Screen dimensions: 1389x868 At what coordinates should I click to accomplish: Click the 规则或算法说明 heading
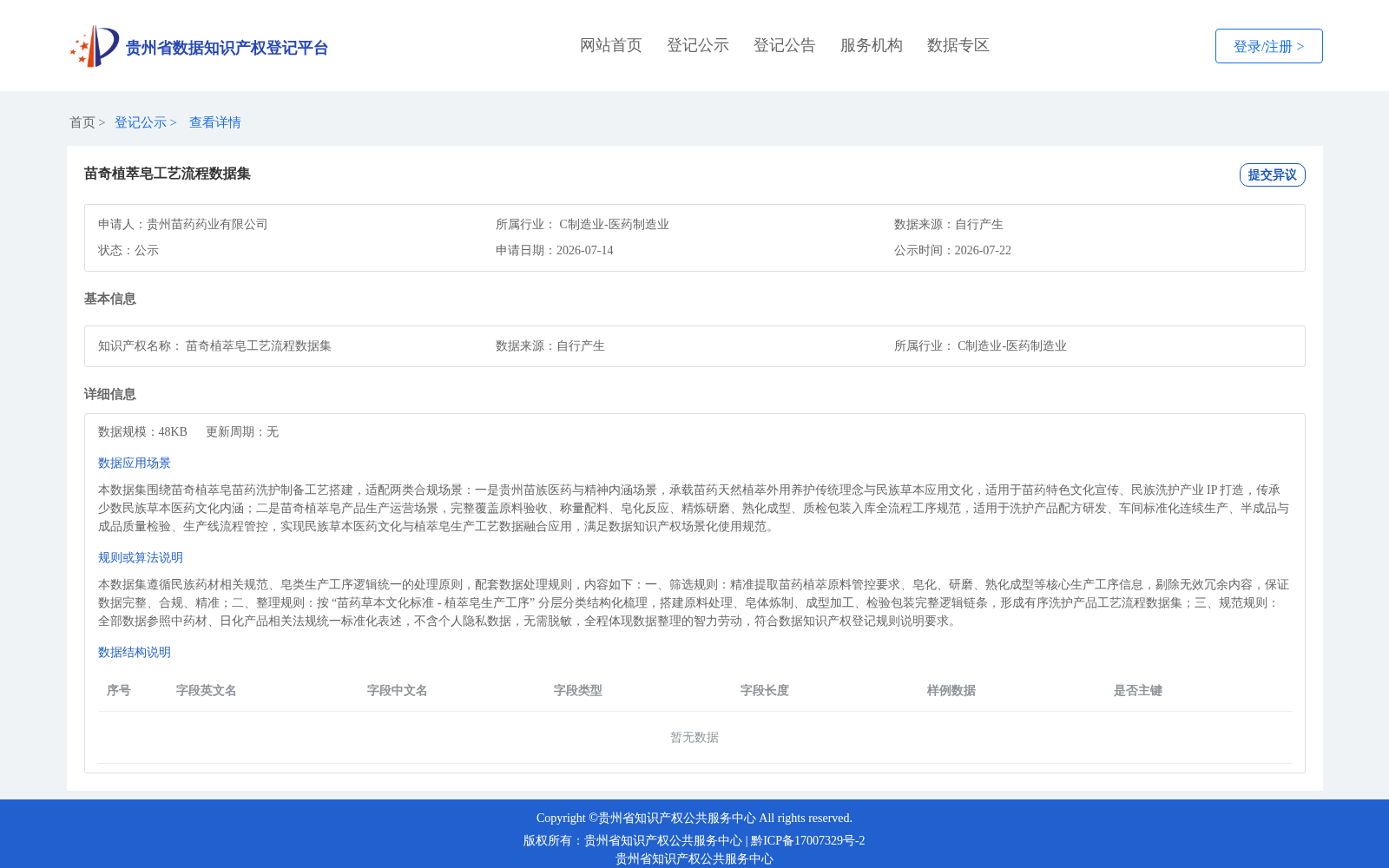[141, 557]
